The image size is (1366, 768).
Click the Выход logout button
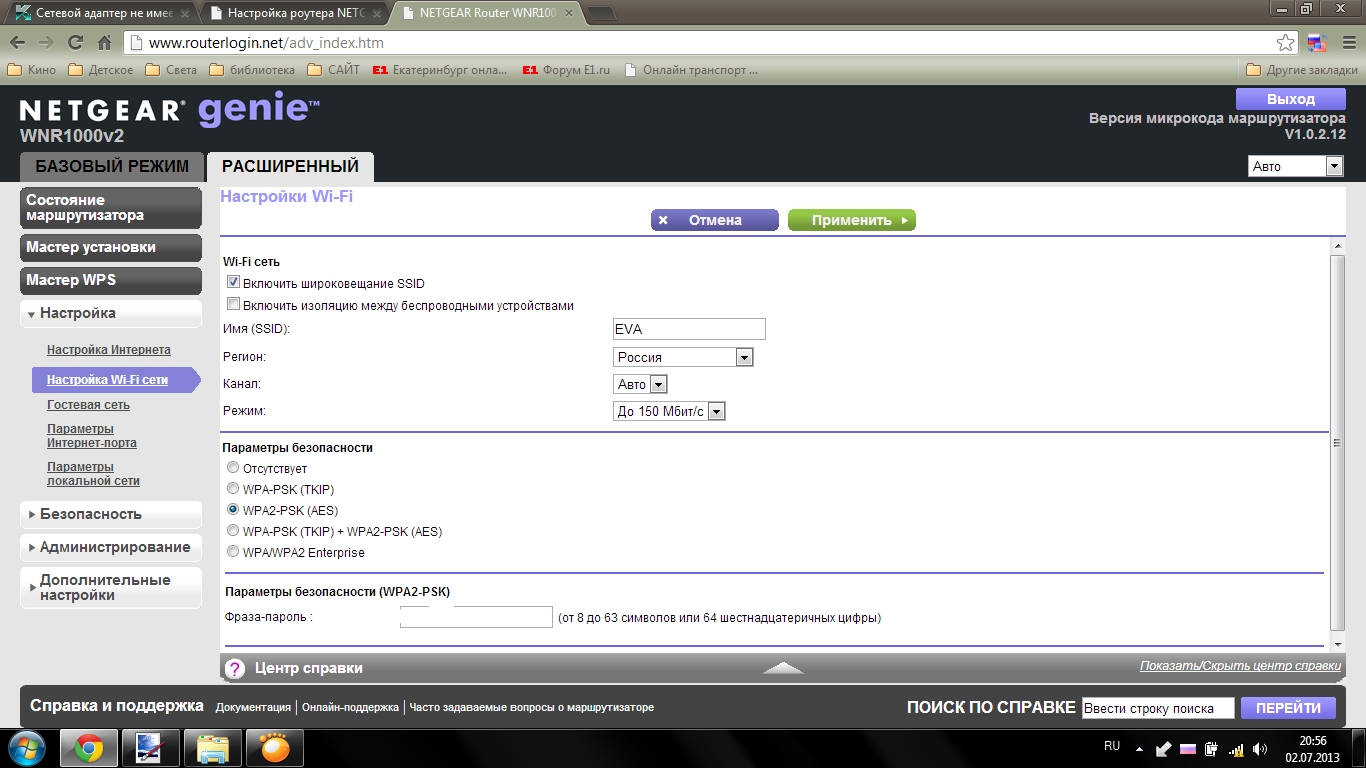(1291, 99)
